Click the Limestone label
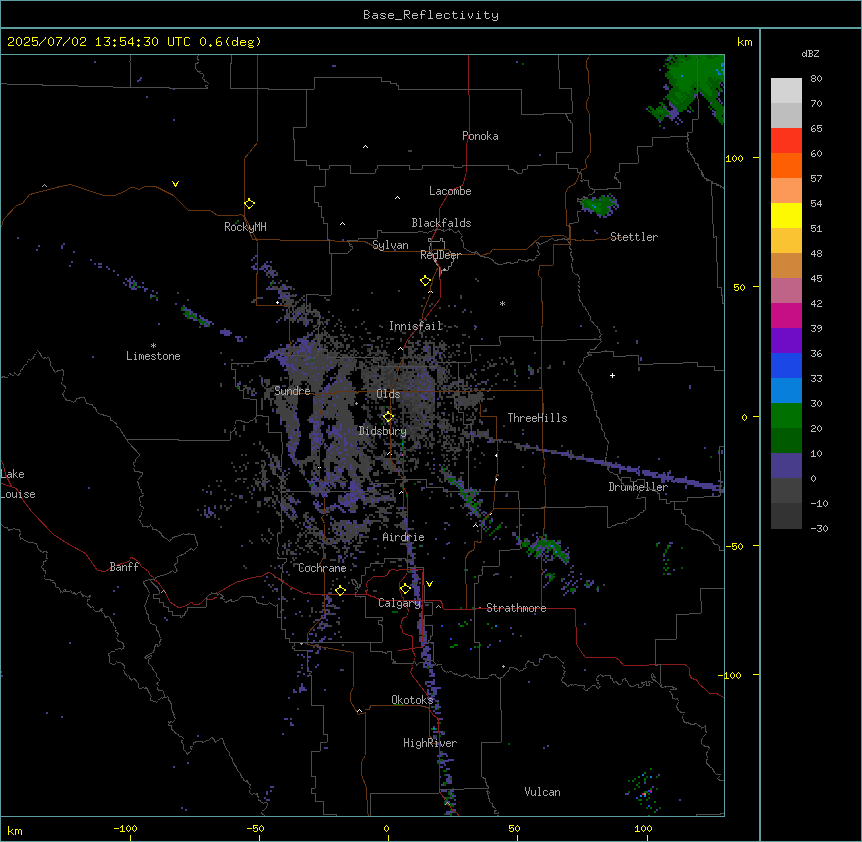Image resolution: width=862 pixels, height=842 pixels. (153, 356)
